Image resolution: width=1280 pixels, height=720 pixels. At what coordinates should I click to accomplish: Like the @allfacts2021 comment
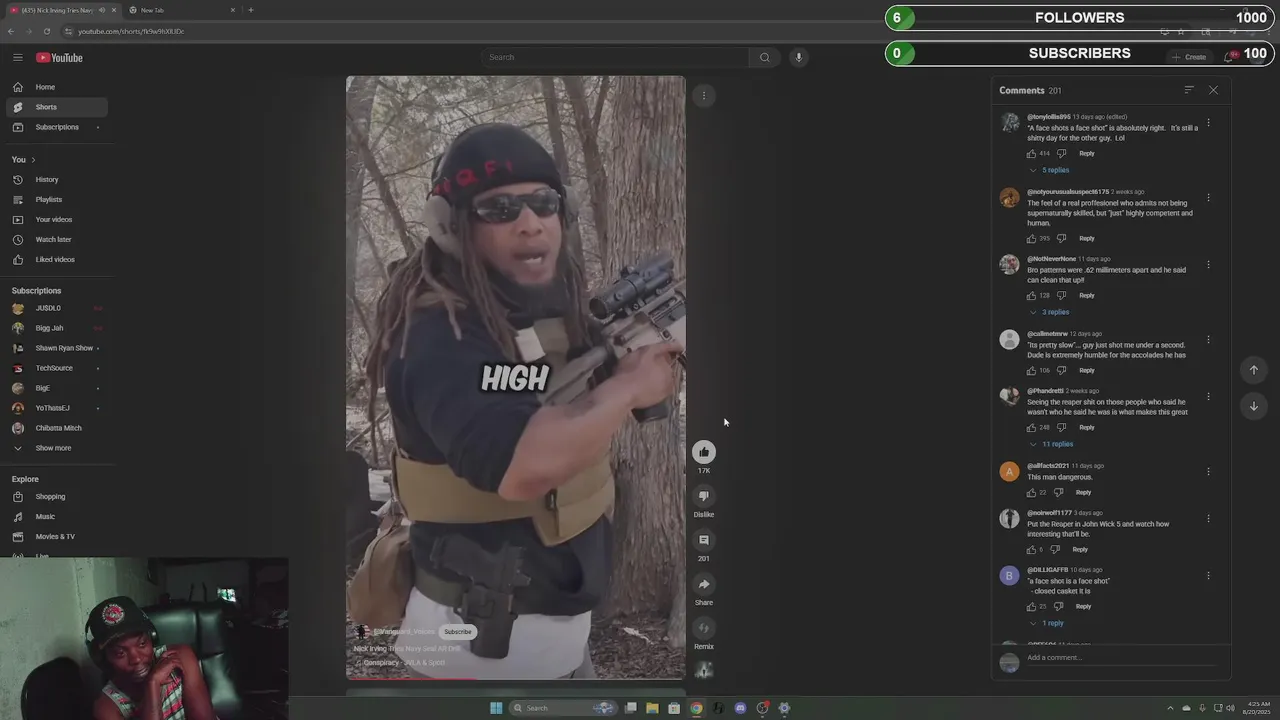[1031, 492]
